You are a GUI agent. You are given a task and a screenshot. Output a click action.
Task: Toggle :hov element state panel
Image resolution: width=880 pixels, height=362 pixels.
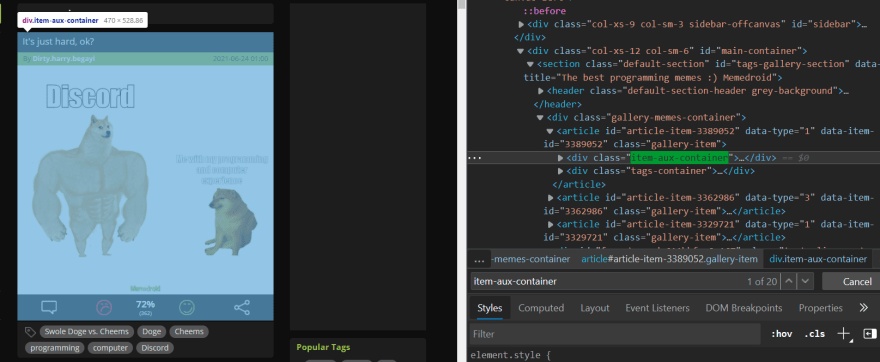[781, 334]
